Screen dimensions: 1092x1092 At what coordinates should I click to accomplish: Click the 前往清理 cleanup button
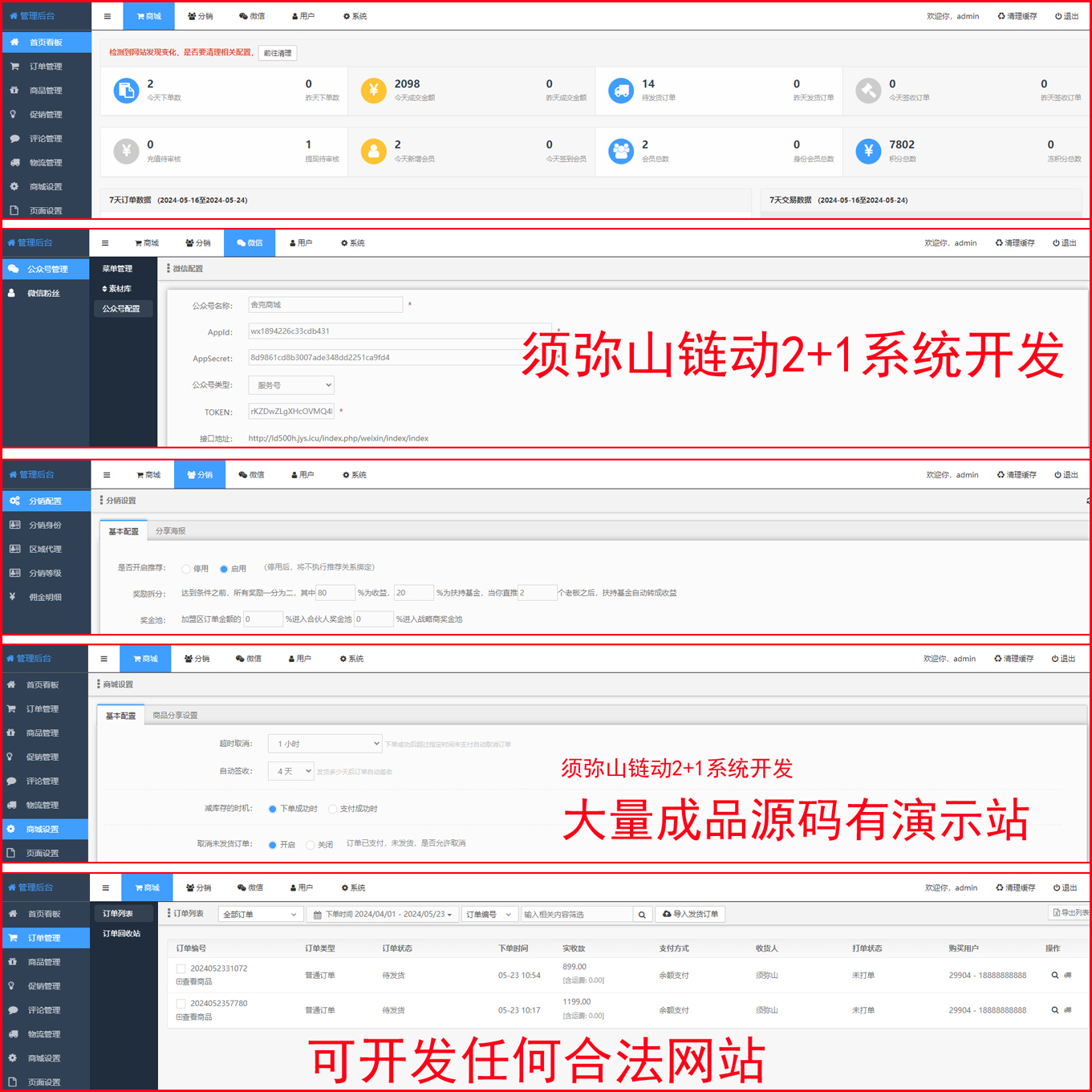(x=277, y=53)
